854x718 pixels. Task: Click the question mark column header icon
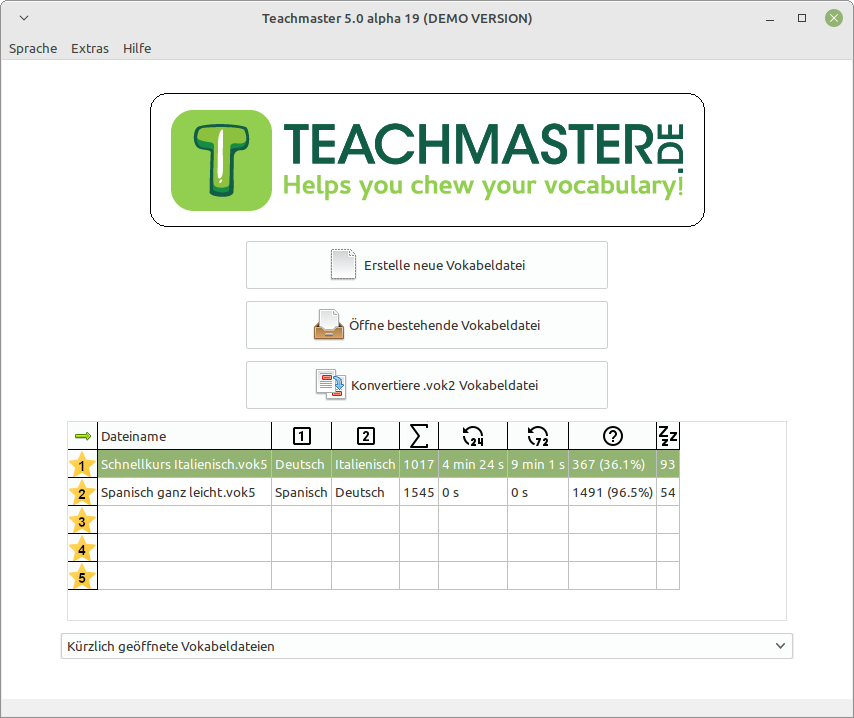[x=612, y=436]
